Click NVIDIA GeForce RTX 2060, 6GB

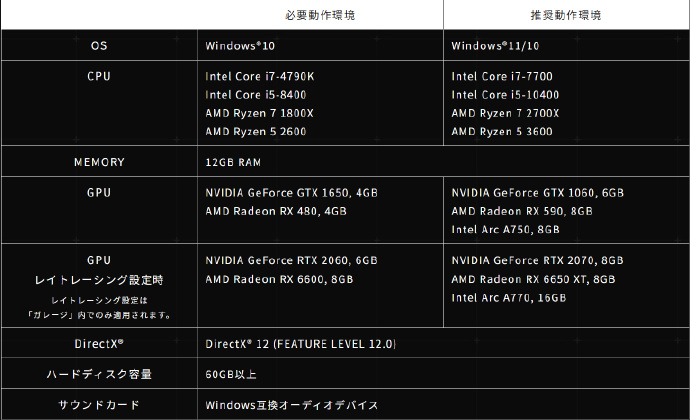[291, 260]
